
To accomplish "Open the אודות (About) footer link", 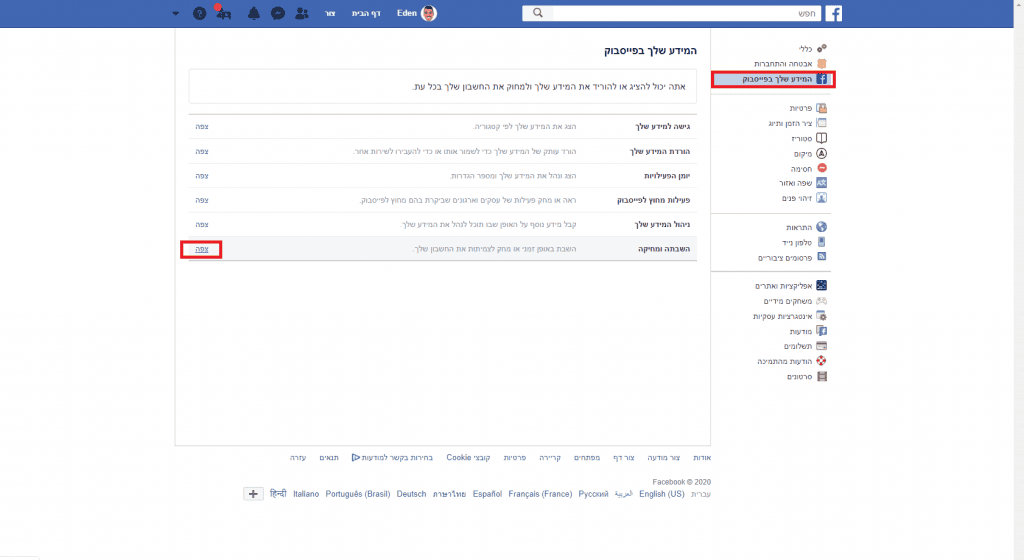I will [x=702, y=458].
